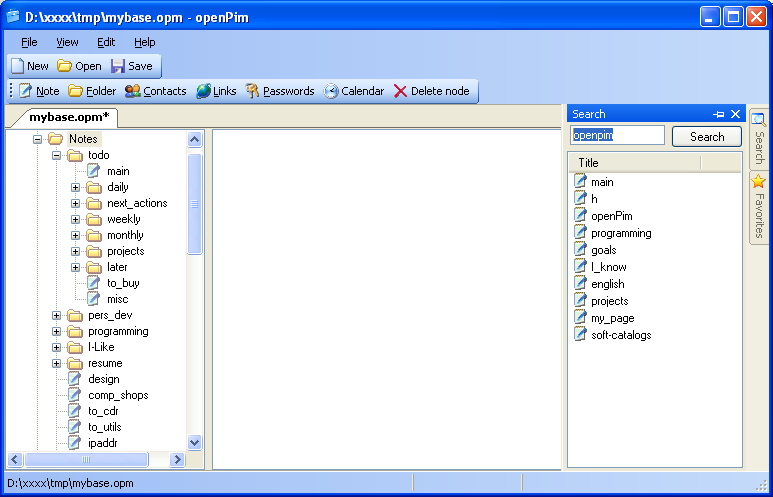Click the Search button

[706, 137]
